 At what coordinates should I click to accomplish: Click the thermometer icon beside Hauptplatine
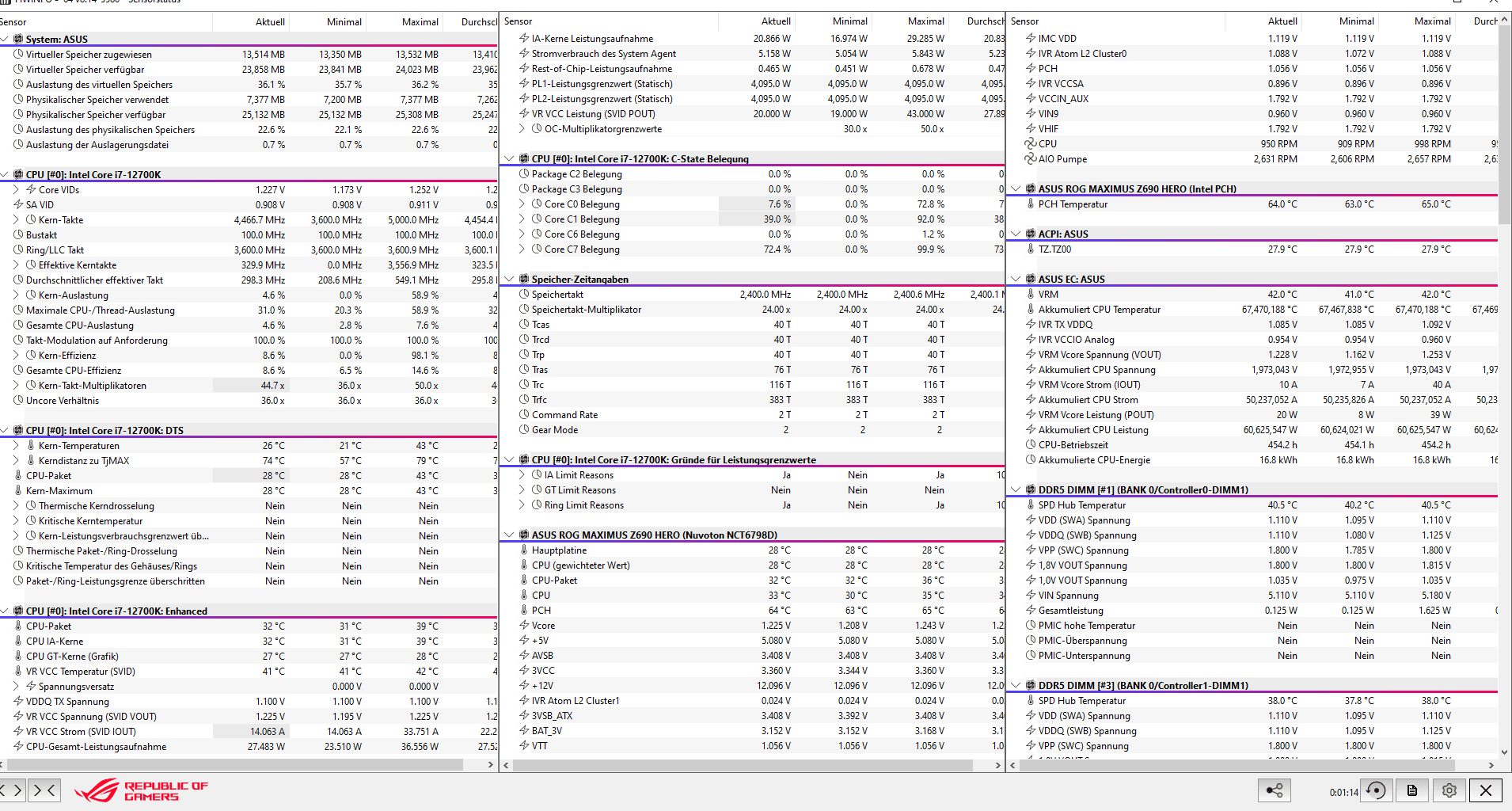click(x=524, y=550)
